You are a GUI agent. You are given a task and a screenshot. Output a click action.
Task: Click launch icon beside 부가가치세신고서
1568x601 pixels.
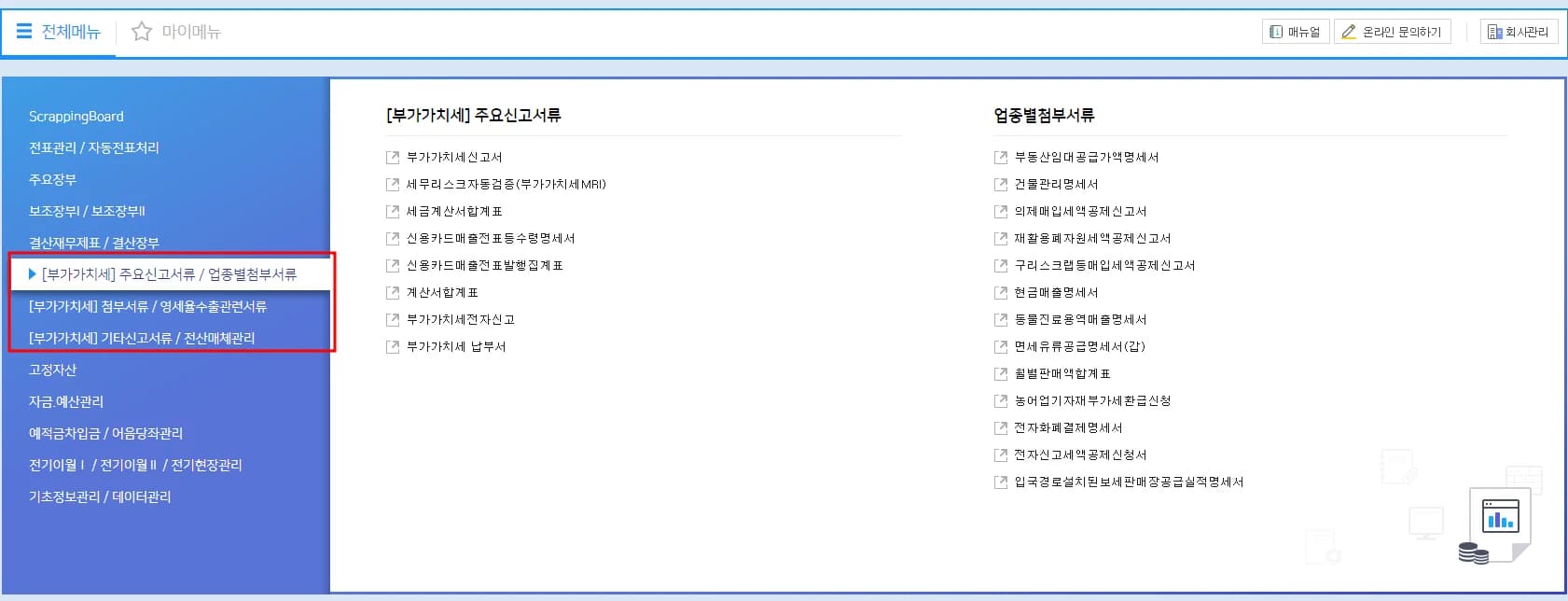pos(393,158)
